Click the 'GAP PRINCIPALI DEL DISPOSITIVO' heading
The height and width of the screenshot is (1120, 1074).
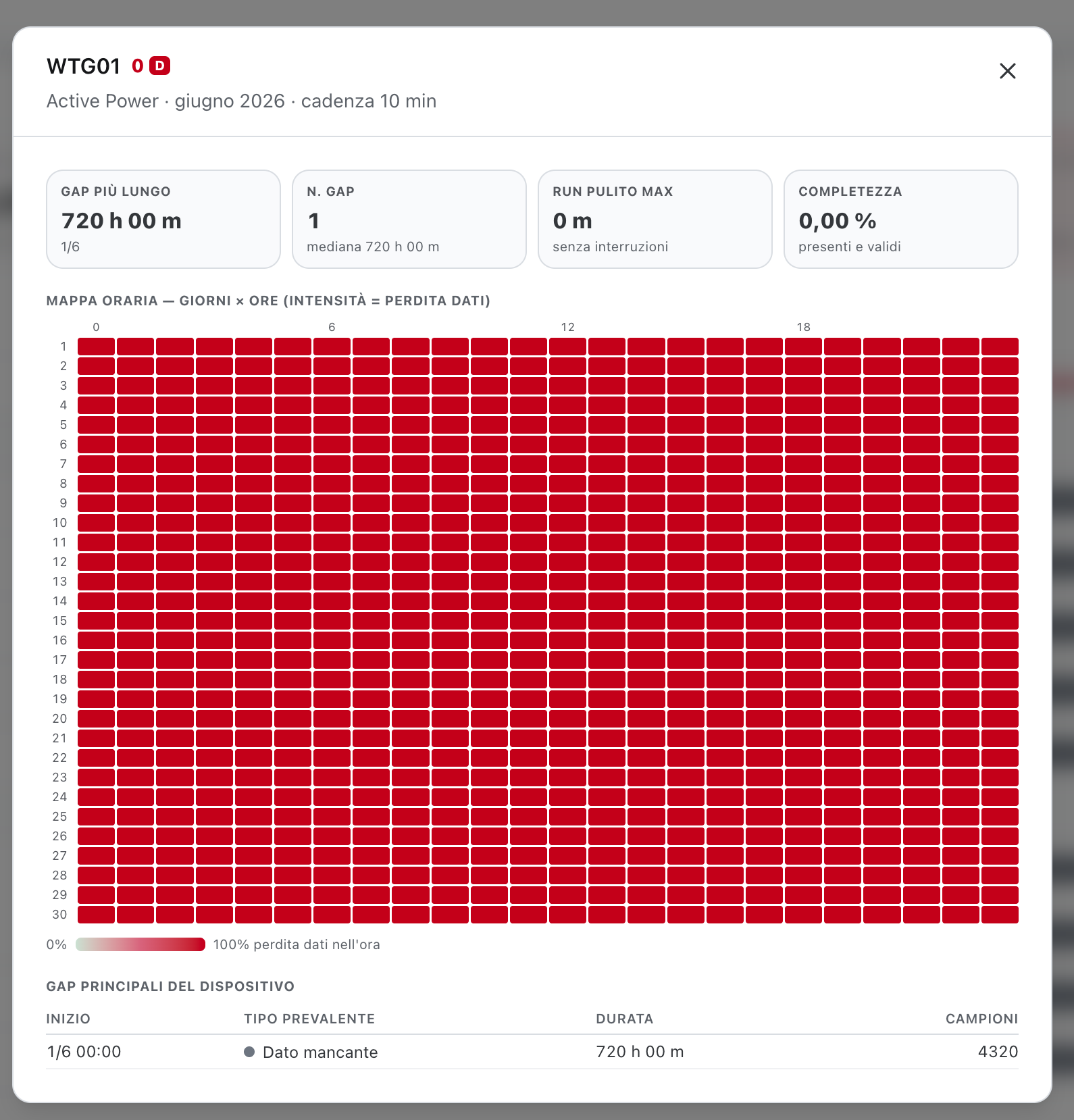click(x=170, y=986)
